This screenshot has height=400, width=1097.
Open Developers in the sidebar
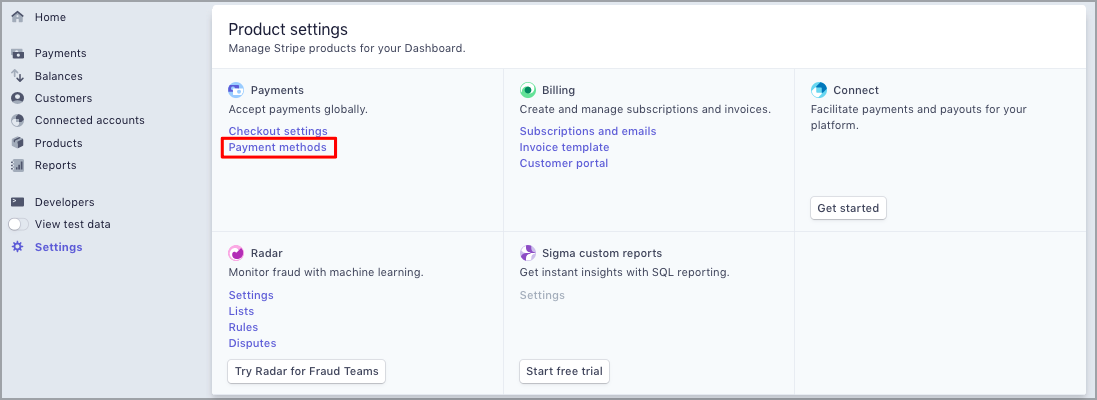click(64, 202)
